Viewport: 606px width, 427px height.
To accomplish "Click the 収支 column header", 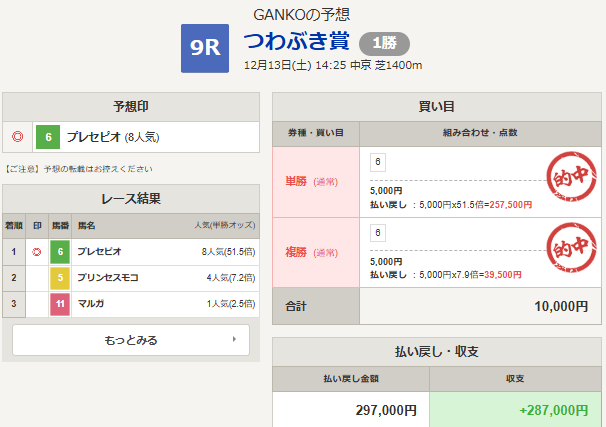I will click(x=516, y=379).
